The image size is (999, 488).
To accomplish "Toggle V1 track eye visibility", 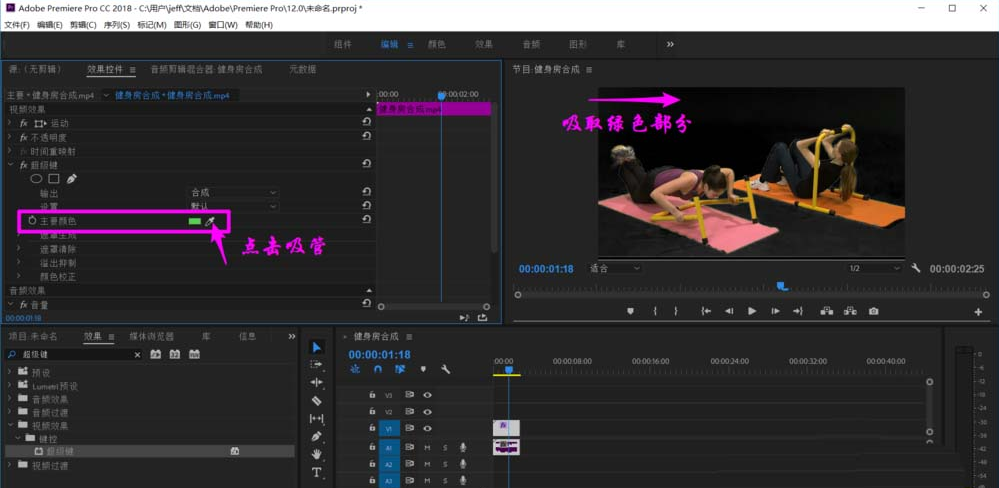I will pyautogui.click(x=427, y=428).
